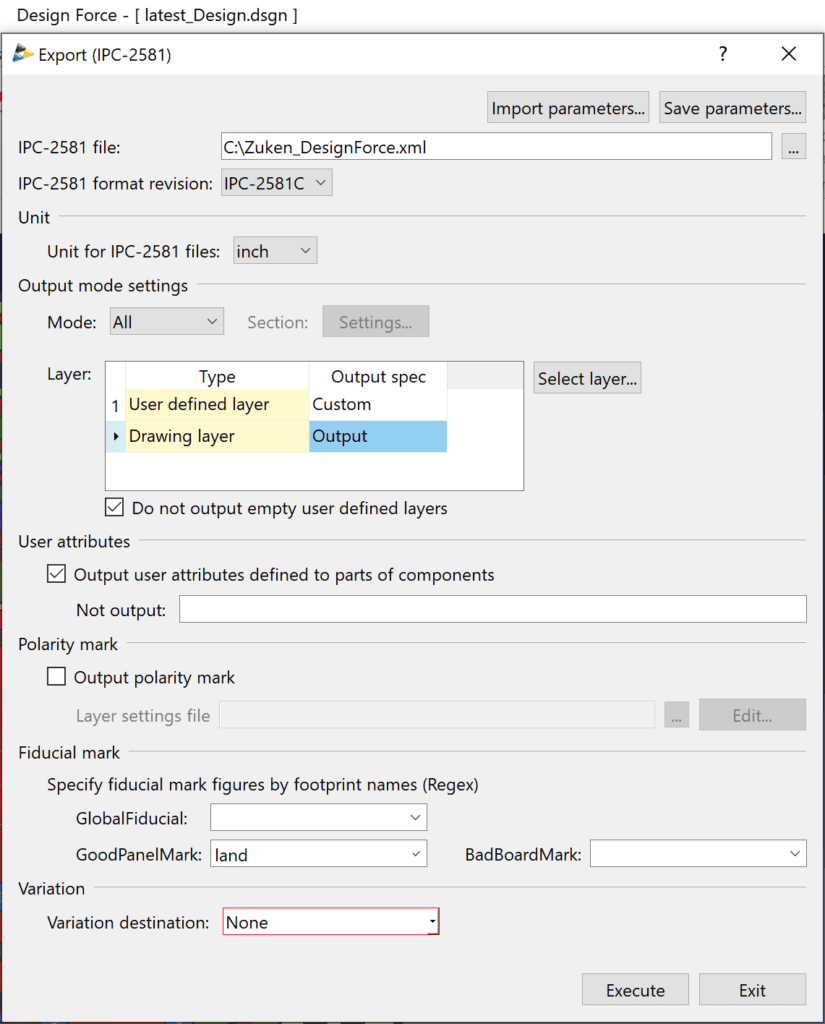Enable Output polarity mark
The height and width of the screenshot is (1024, 825).
(55, 677)
